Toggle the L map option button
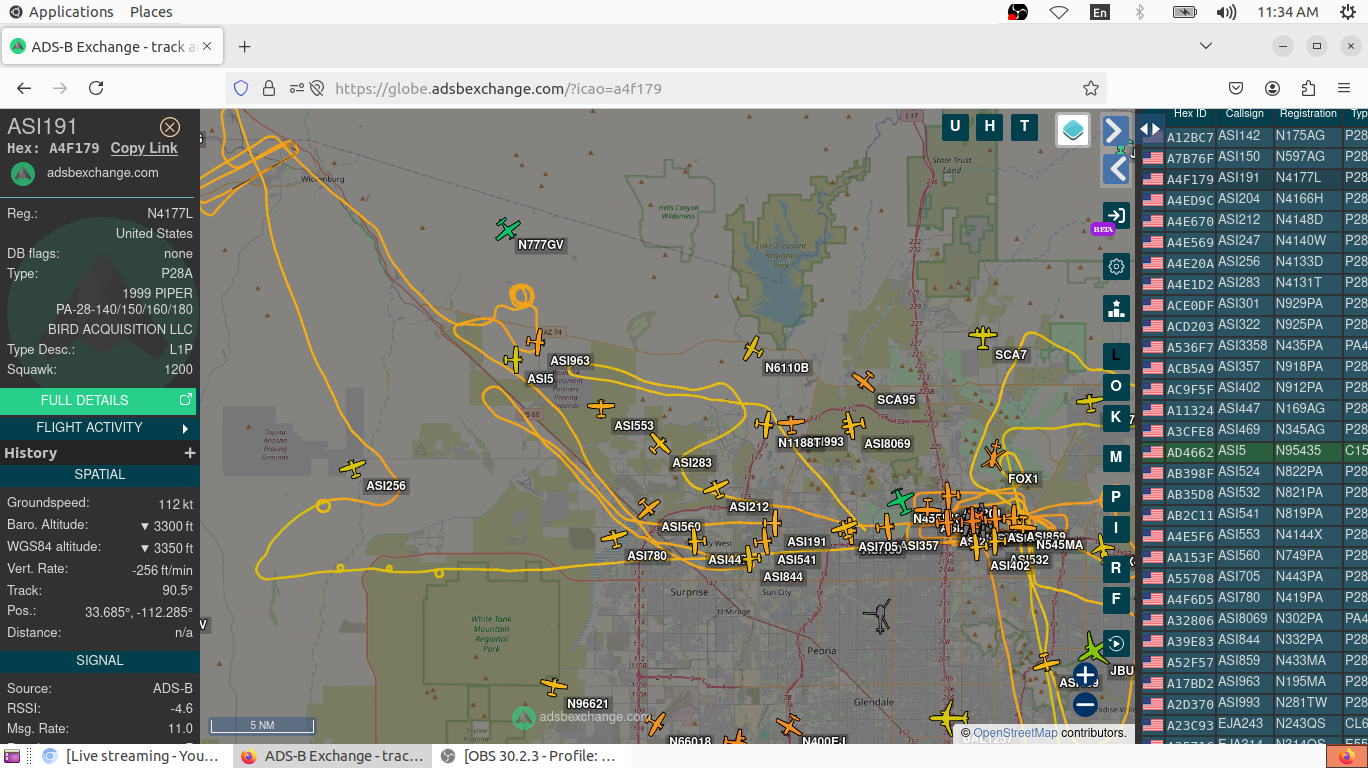 pos(1117,355)
